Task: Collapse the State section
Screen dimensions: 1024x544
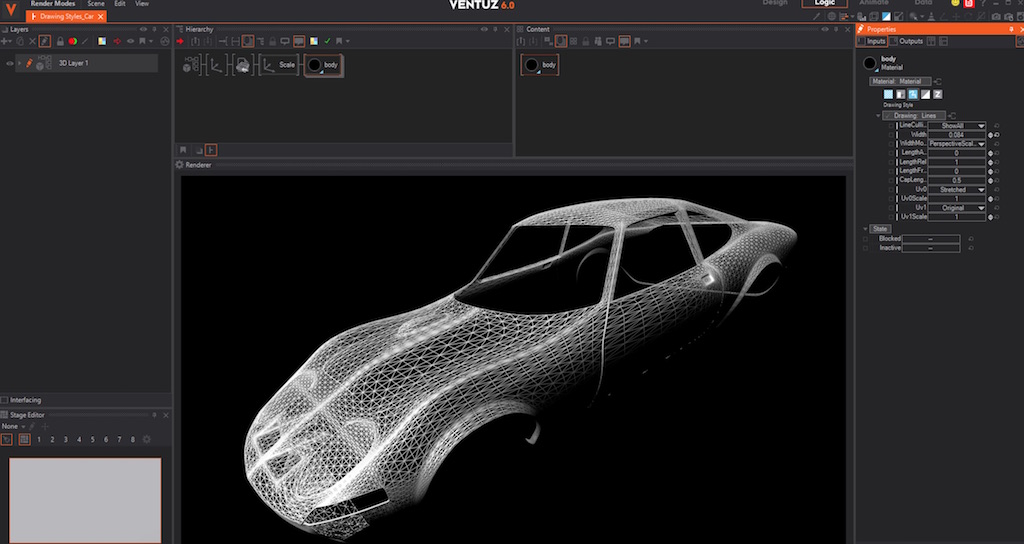Action: pyautogui.click(x=865, y=229)
